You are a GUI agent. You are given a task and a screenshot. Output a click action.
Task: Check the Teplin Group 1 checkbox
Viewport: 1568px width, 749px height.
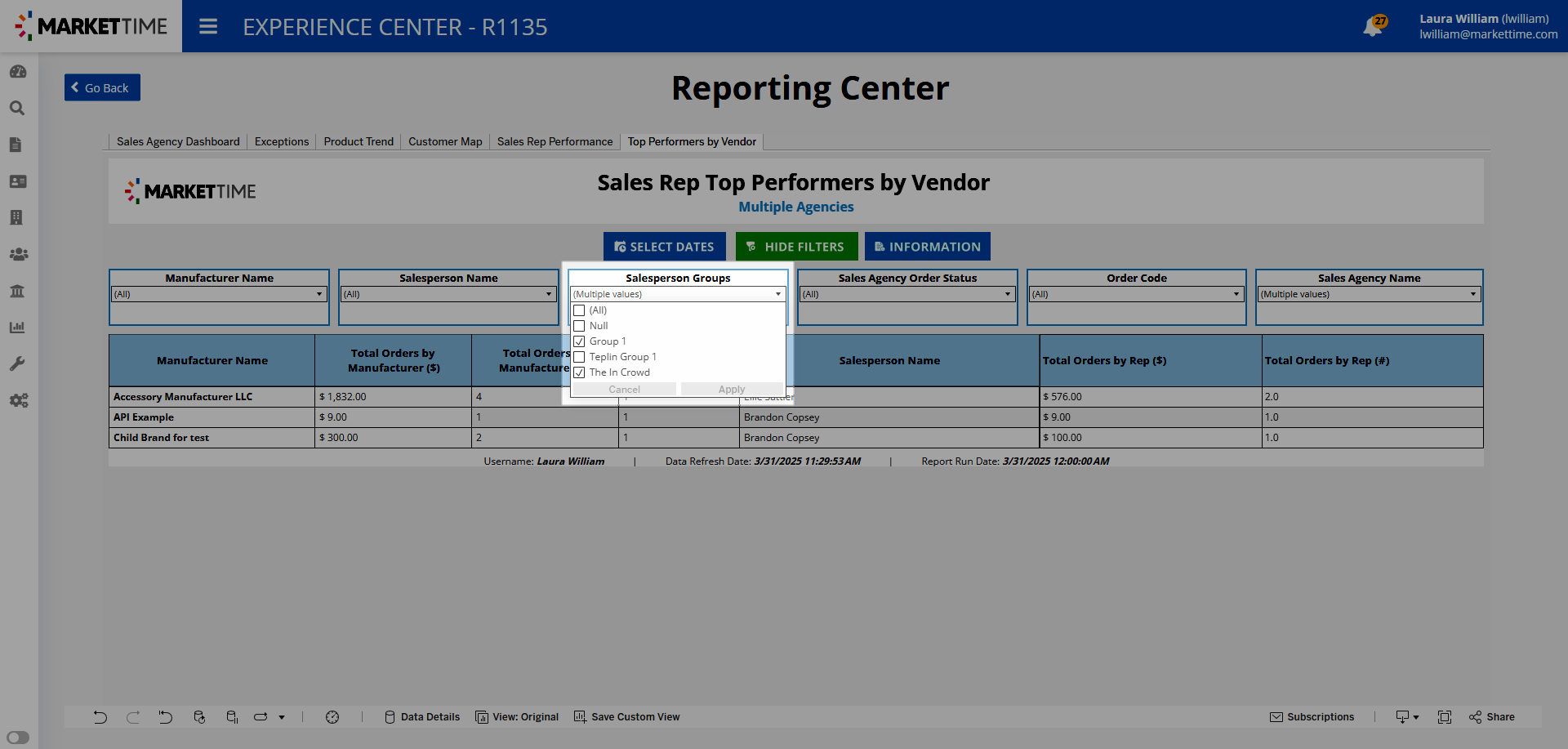click(x=579, y=357)
